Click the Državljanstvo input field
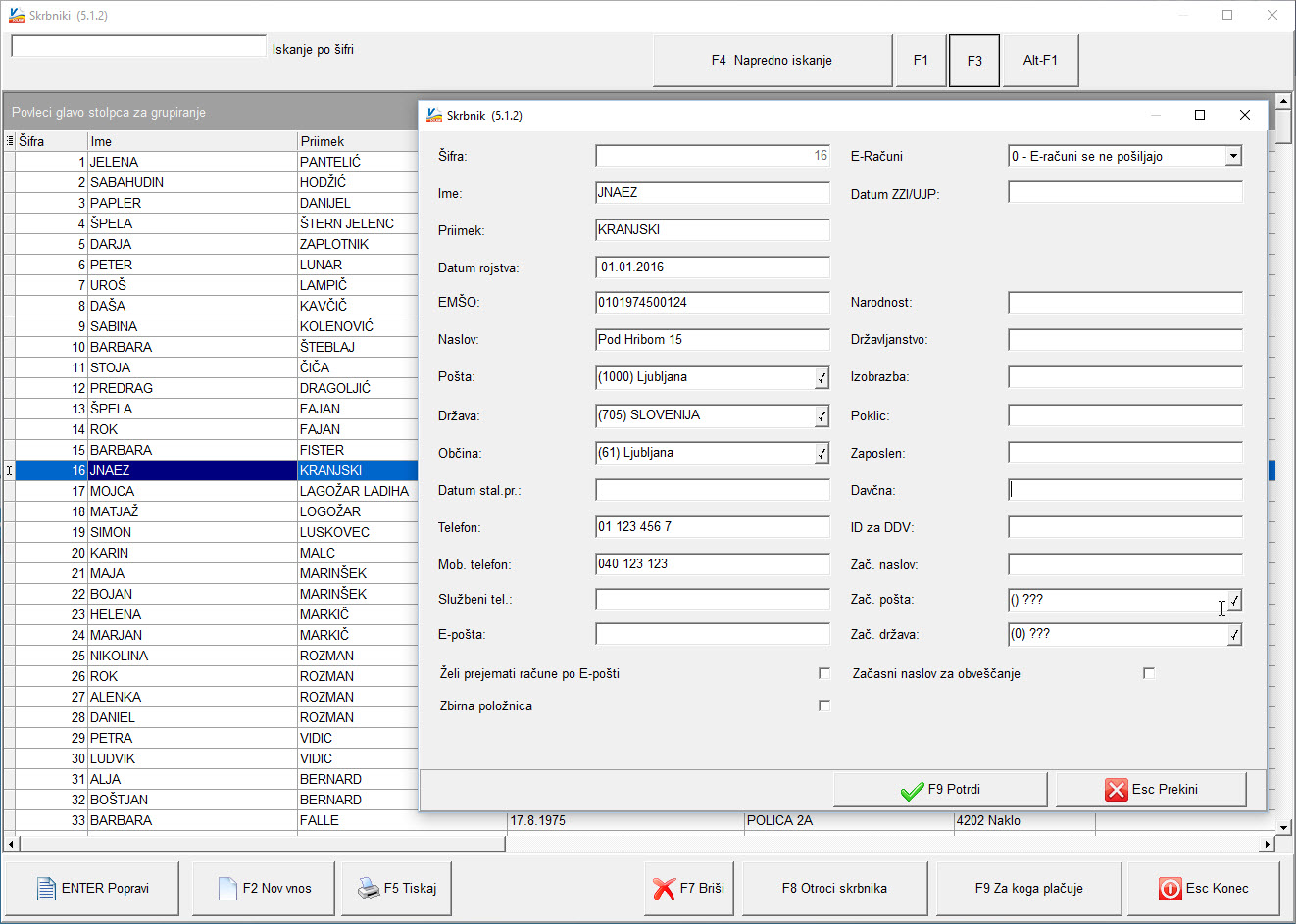 [x=1125, y=340]
